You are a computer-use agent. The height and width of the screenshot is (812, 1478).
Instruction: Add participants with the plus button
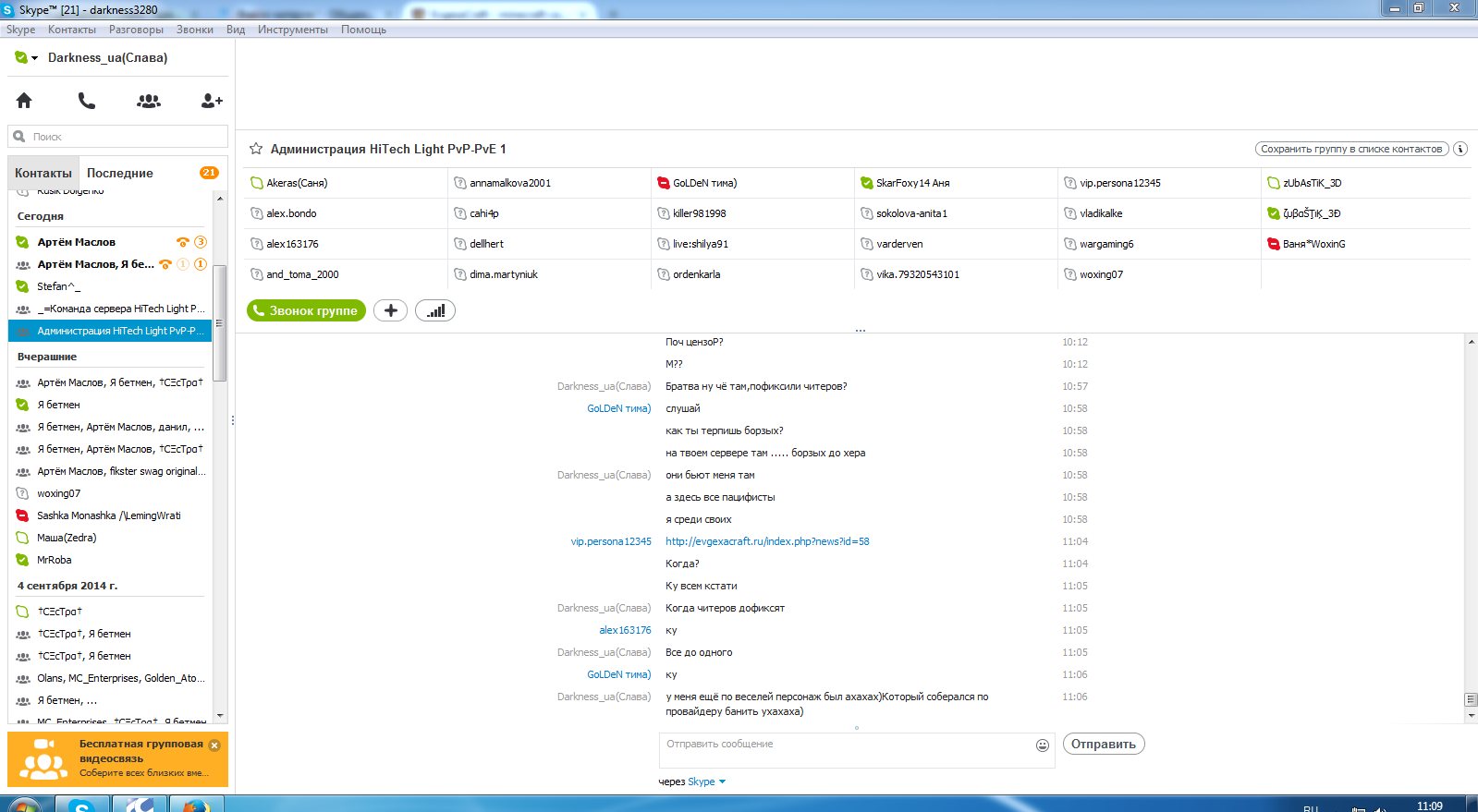pos(390,310)
